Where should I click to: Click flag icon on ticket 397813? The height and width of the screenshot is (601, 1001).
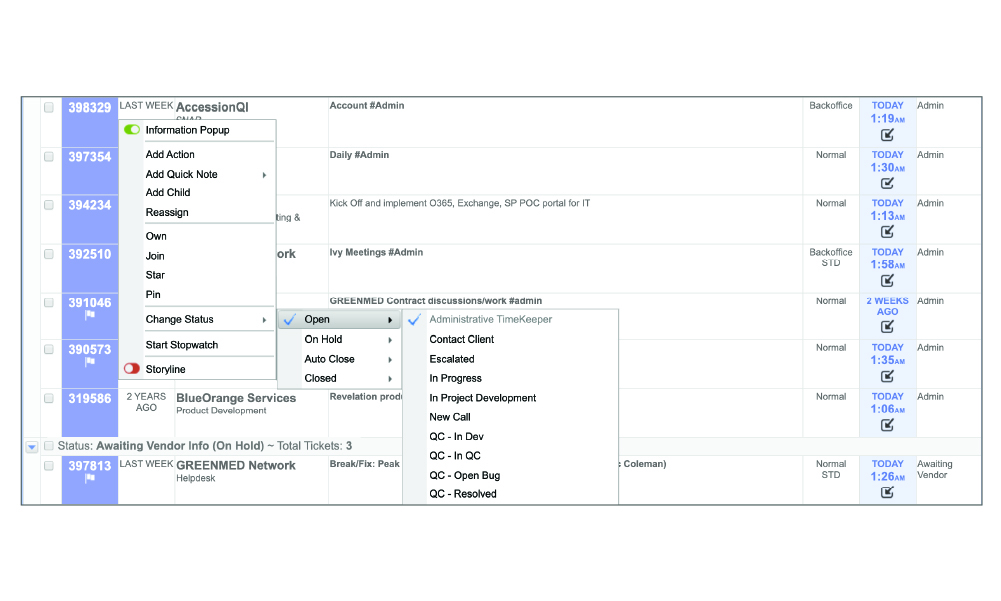(89, 478)
